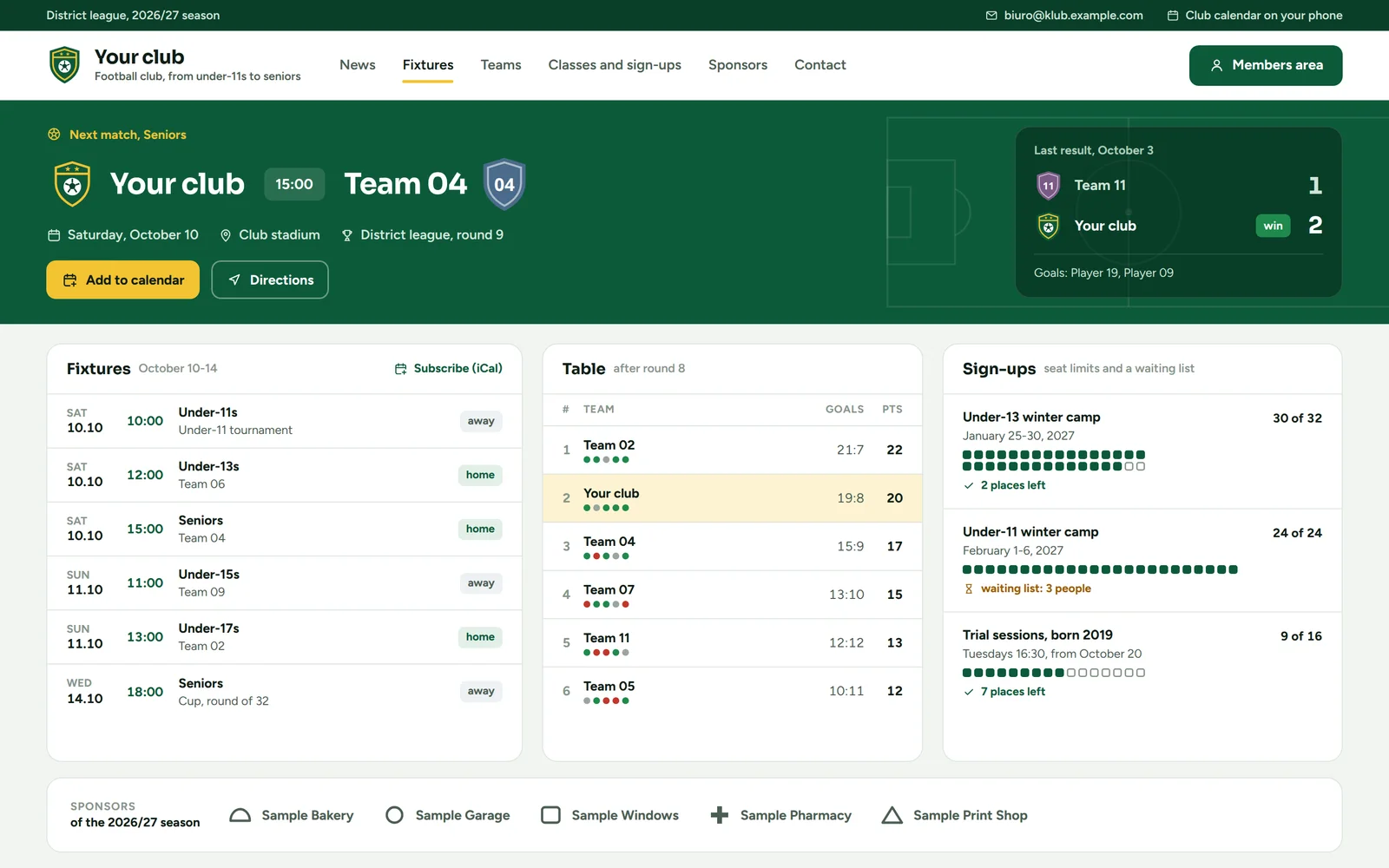
Task: Go to Classes and sign-ups menu
Action: 615,65
